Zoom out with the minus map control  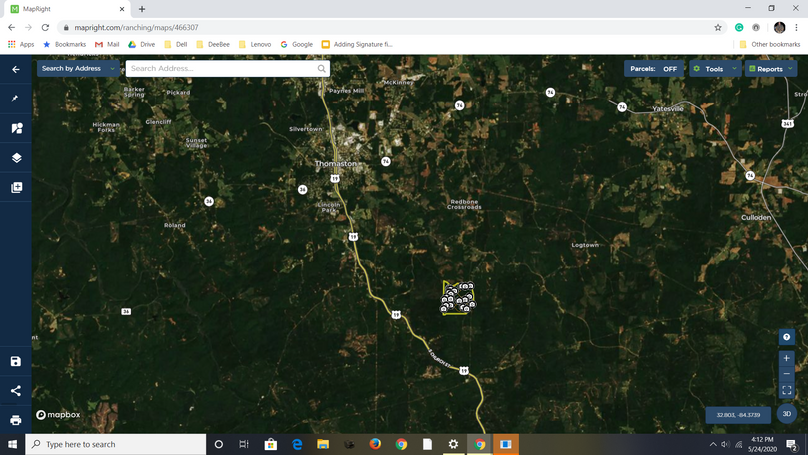pos(786,374)
